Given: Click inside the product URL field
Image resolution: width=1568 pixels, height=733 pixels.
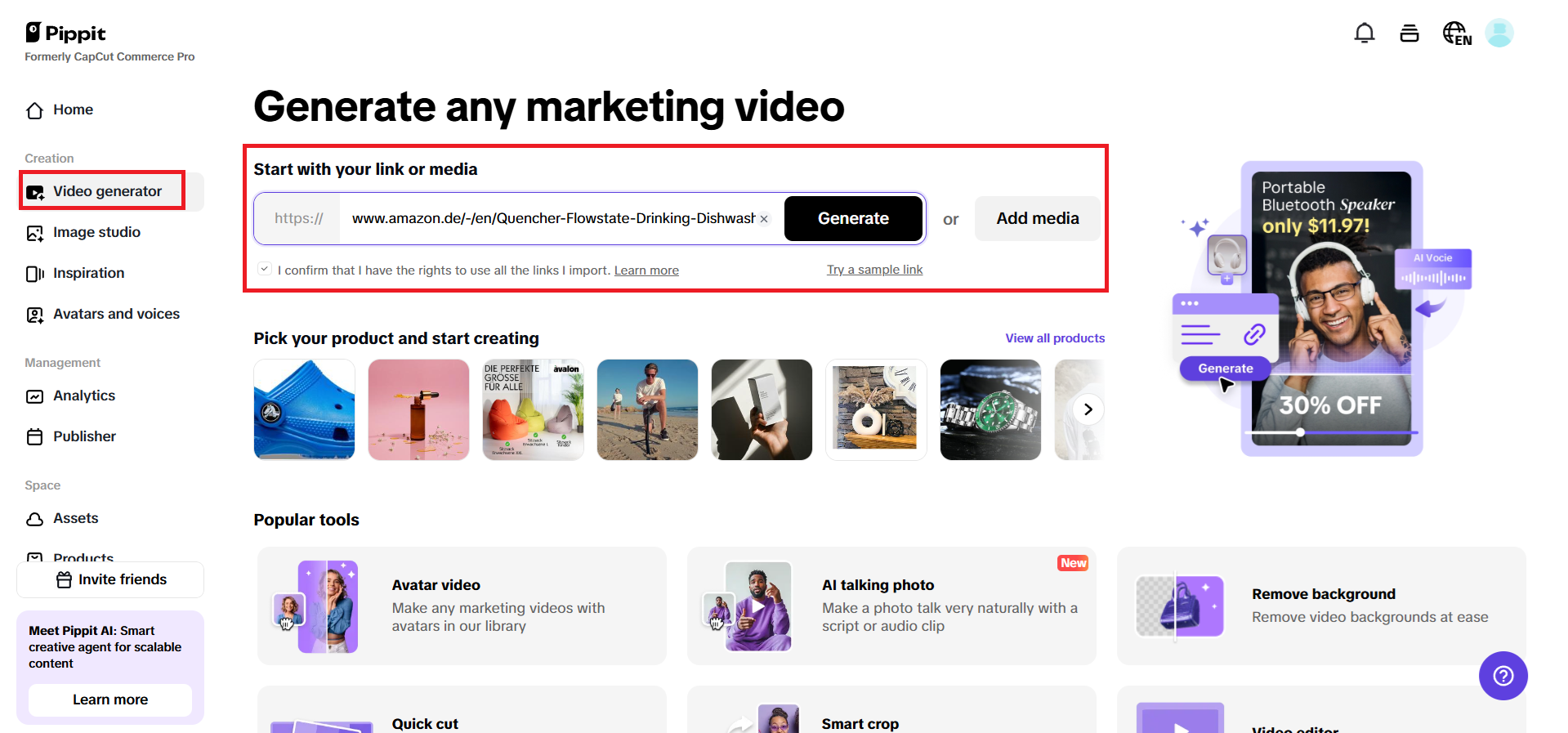Looking at the screenshot, I should tap(552, 218).
